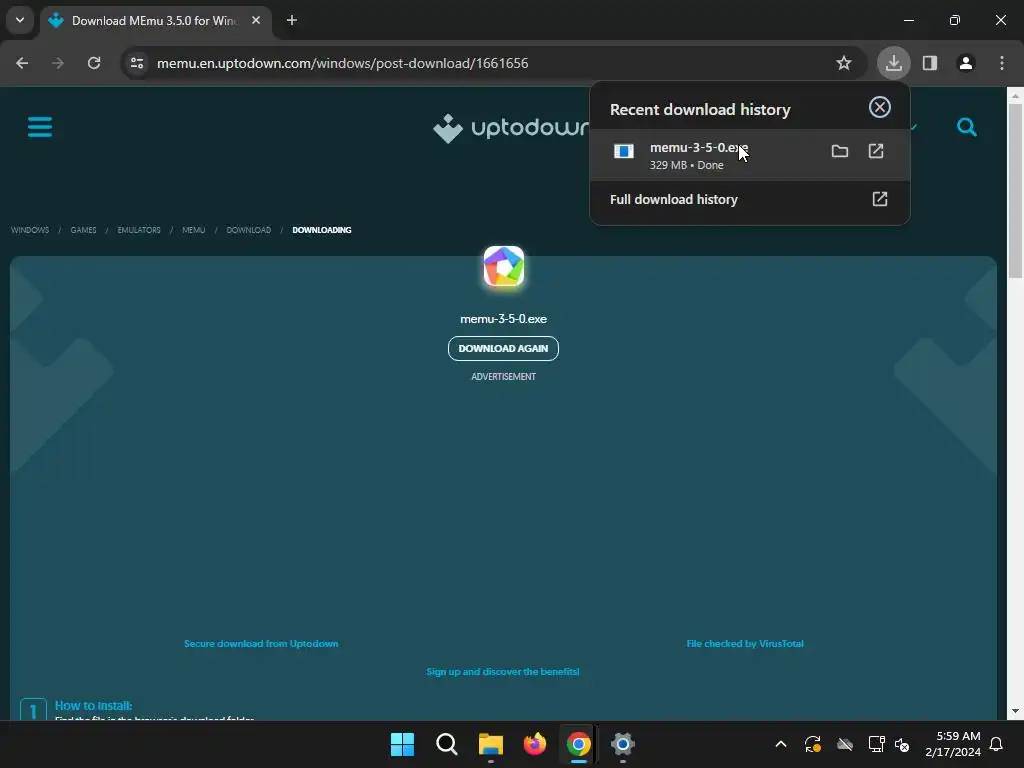Show hidden system tray icons
Image resolution: width=1024 pixels, height=768 pixels.
coord(780,744)
